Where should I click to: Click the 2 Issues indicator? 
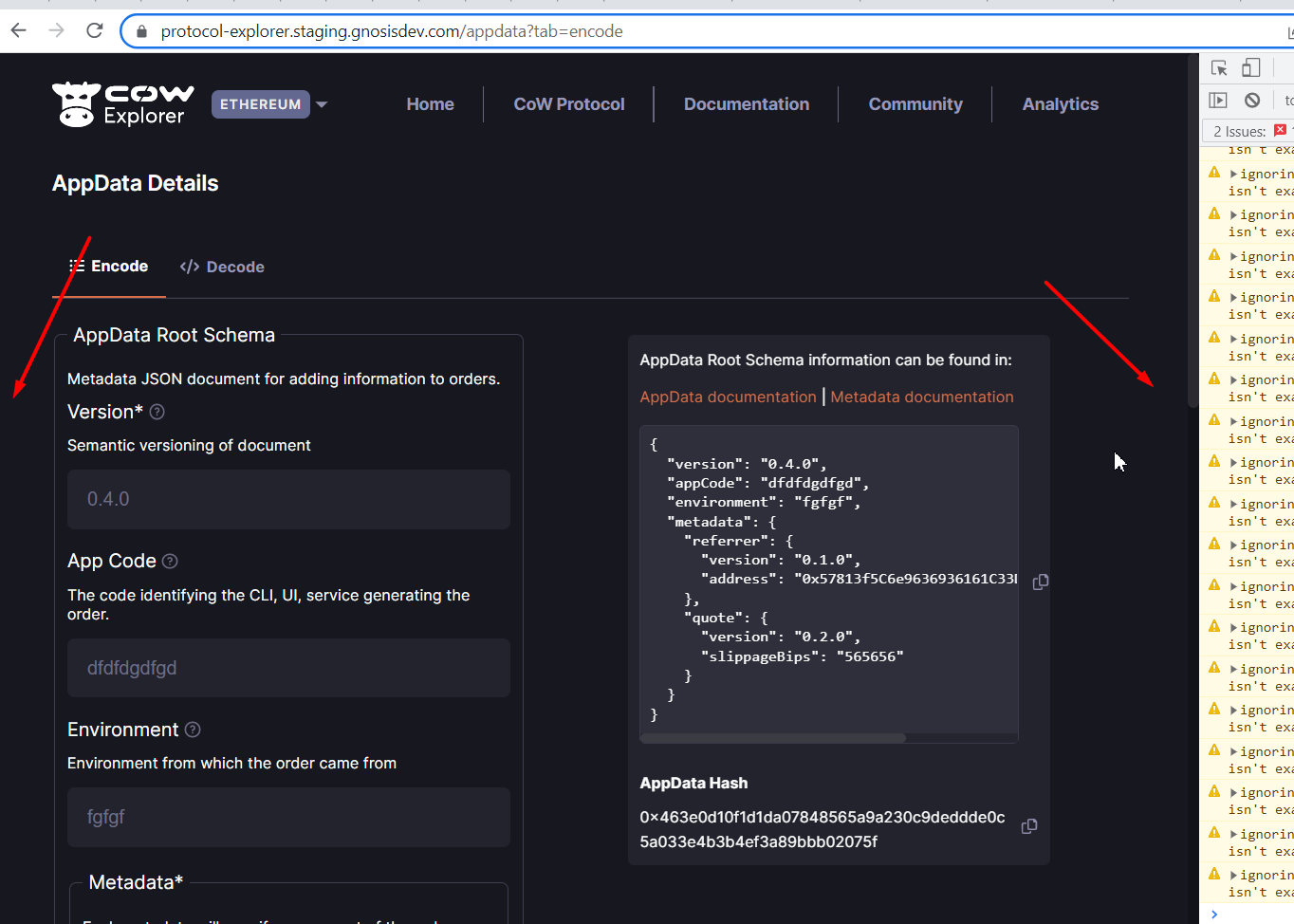point(1249,131)
